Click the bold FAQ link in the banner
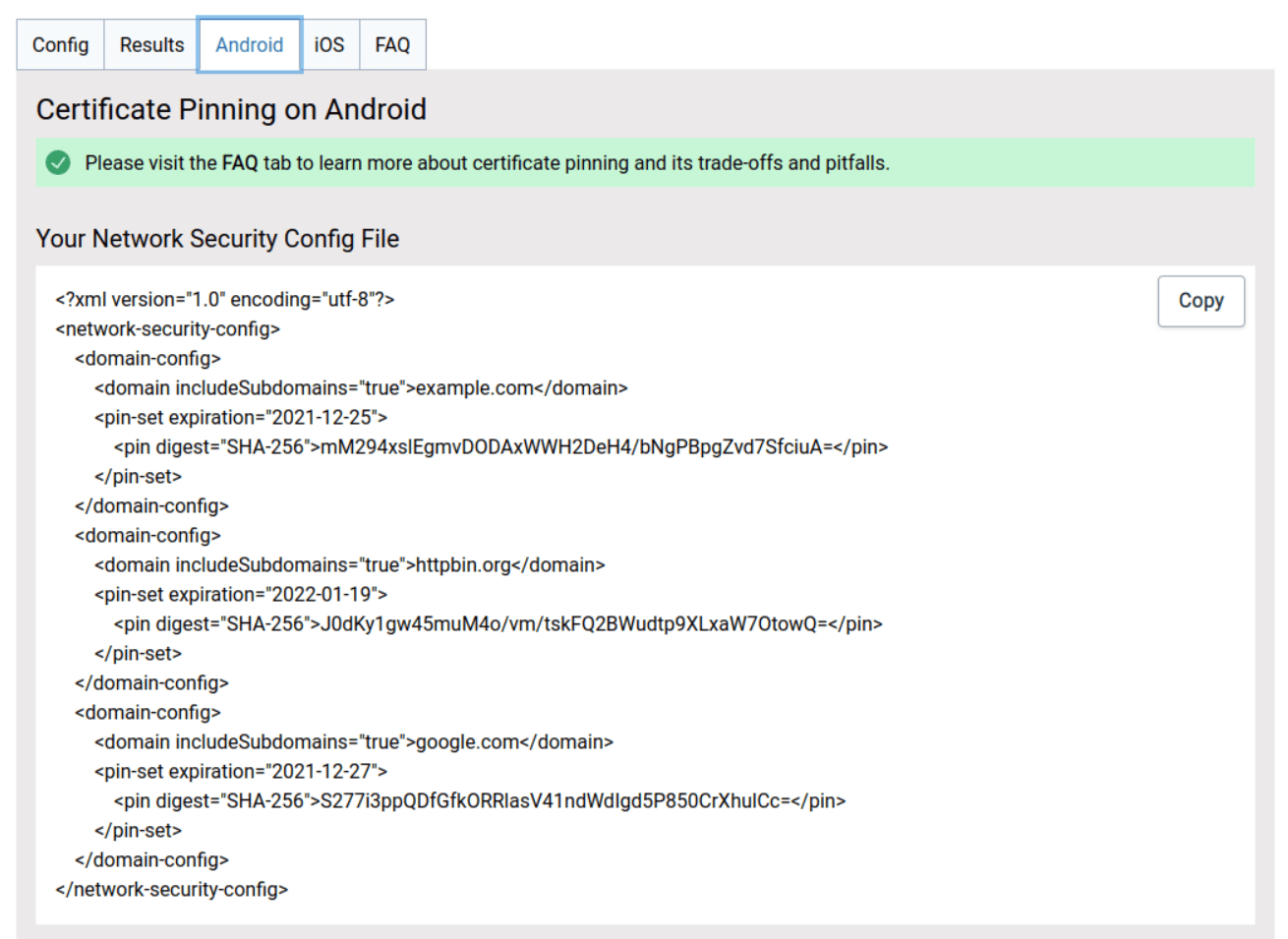Screen dimensions: 1288x939 pyautogui.click(x=240, y=162)
